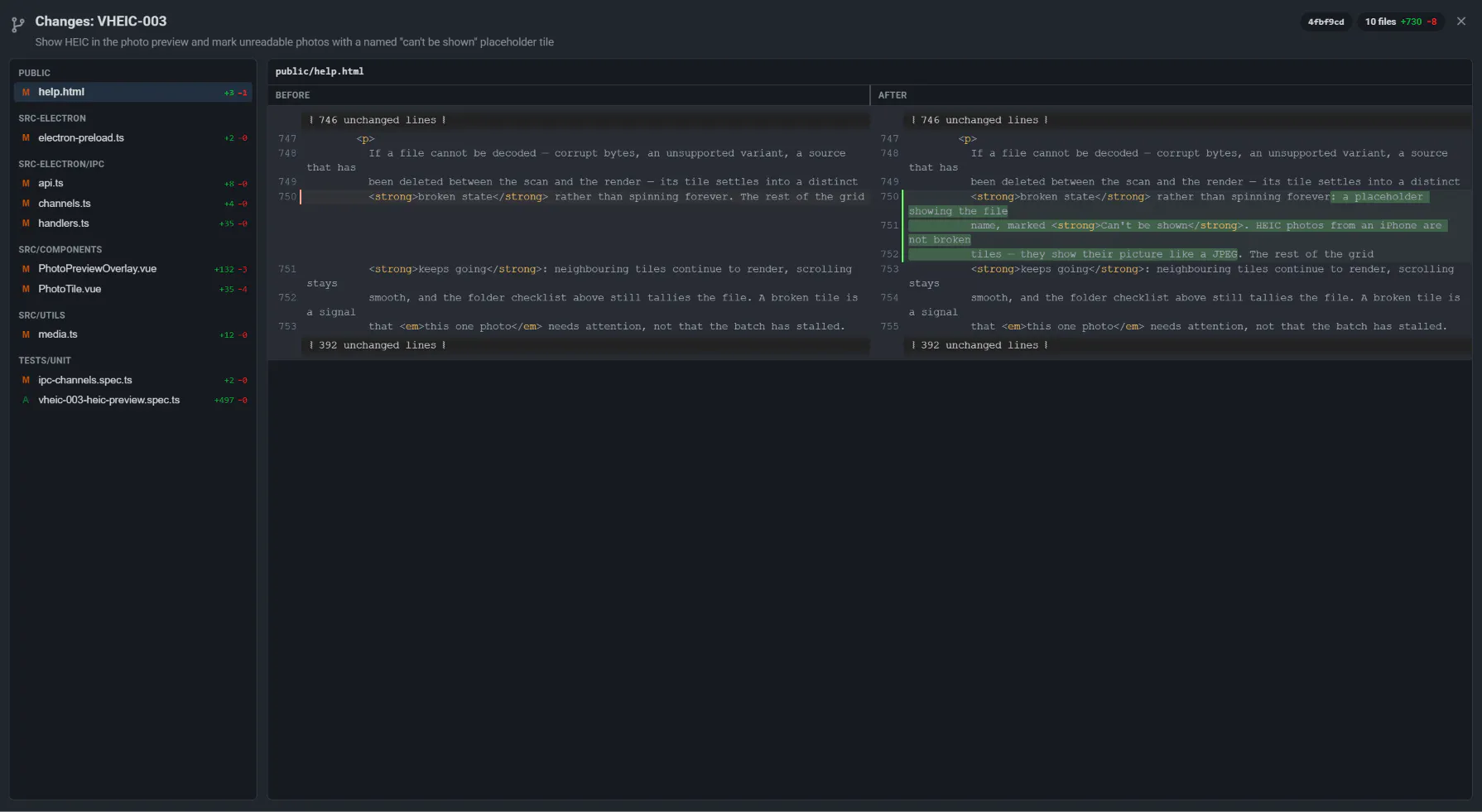Expand 392 unchanged lines in BEFORE pane
Image resolution: width=1482 pixels, height=812 pixels.
click(378, 345)
